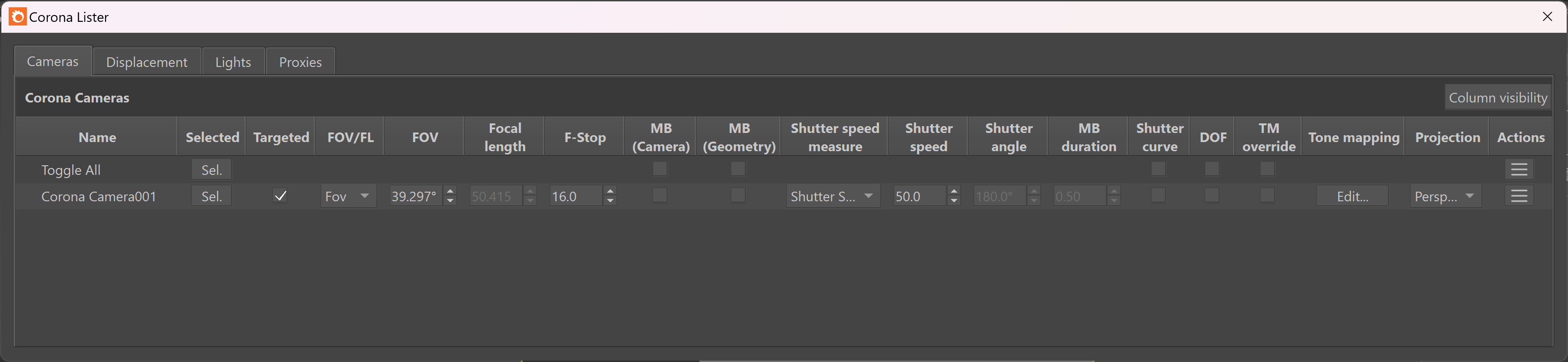Click the Corona Lister logo icon

coord(18,16)
